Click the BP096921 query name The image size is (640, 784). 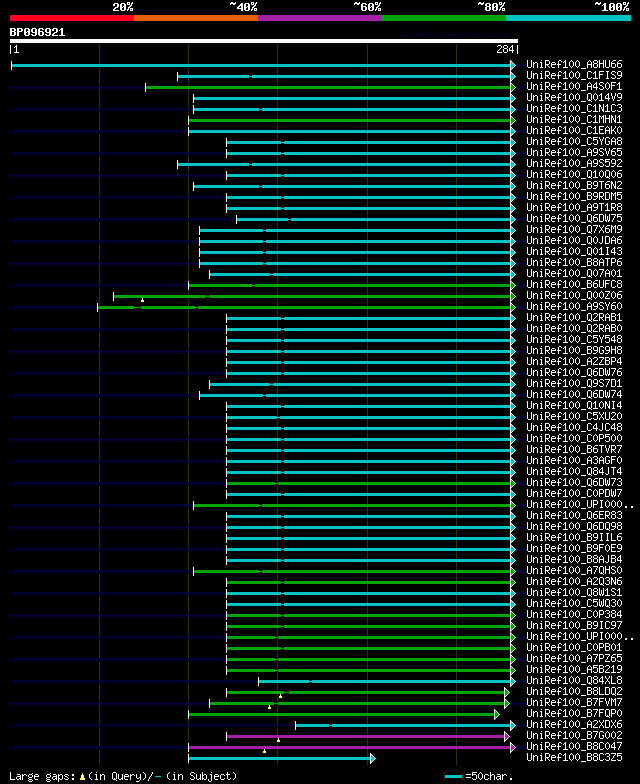(38, 32)
